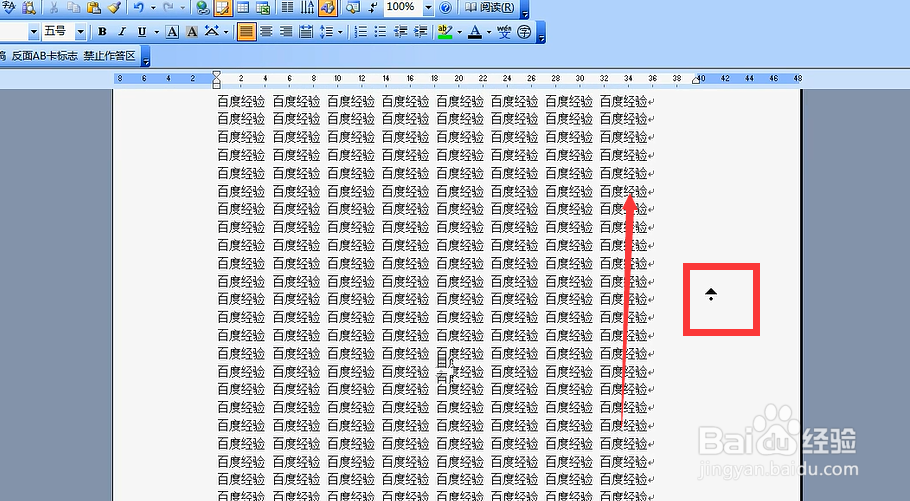Screen dimensions: 910x501
Task: Toggle italic formatting
Action: (x=122, y=32)
